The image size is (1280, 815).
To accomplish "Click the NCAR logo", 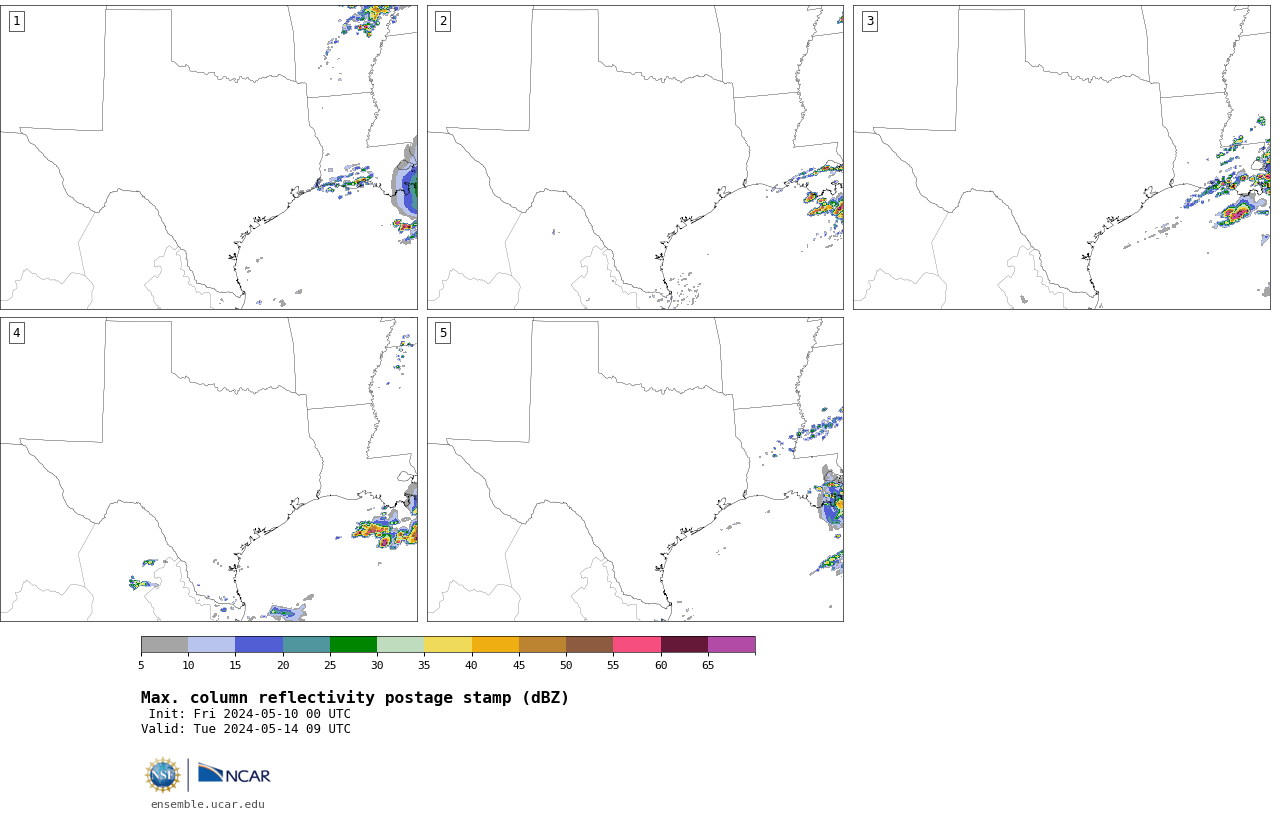I will coord(234,774).
